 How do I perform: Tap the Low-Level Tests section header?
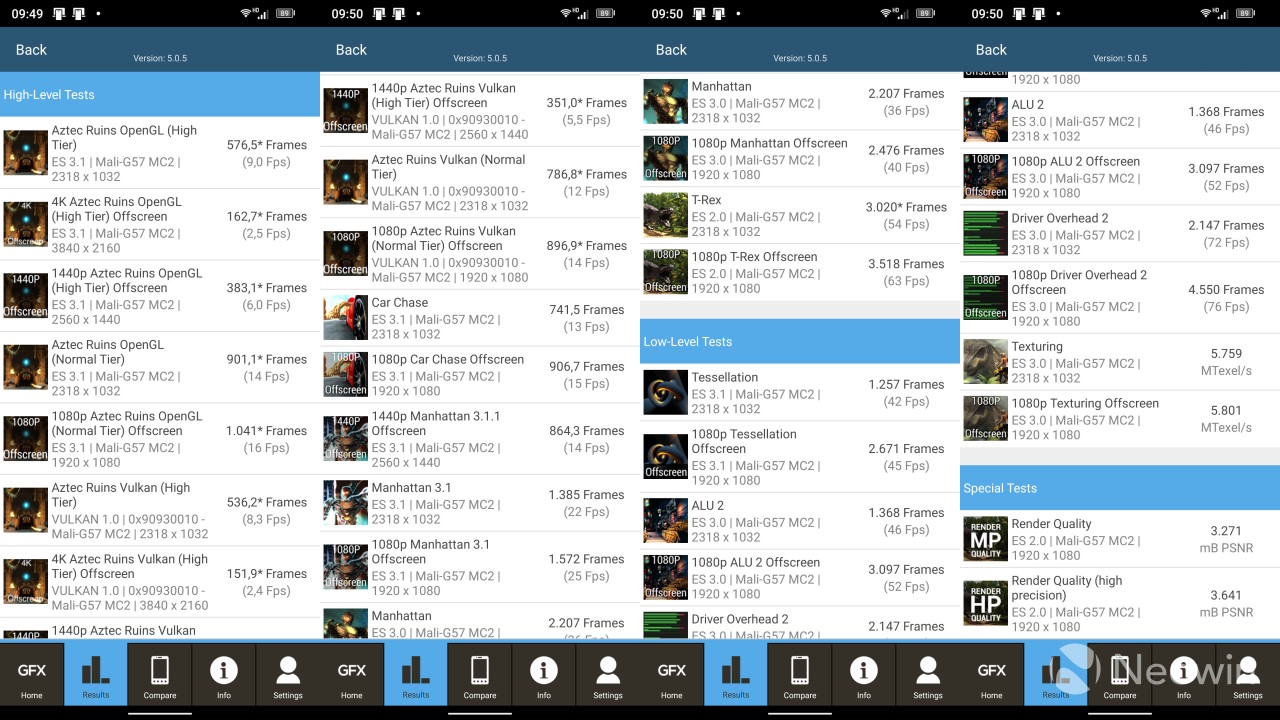pos(800,342)
